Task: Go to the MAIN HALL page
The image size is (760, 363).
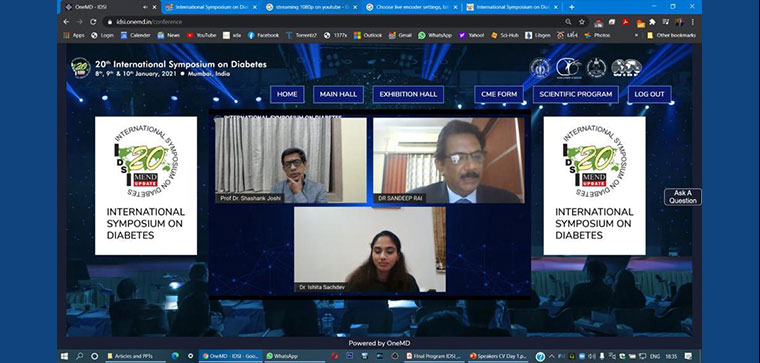Action: point(338,95)
